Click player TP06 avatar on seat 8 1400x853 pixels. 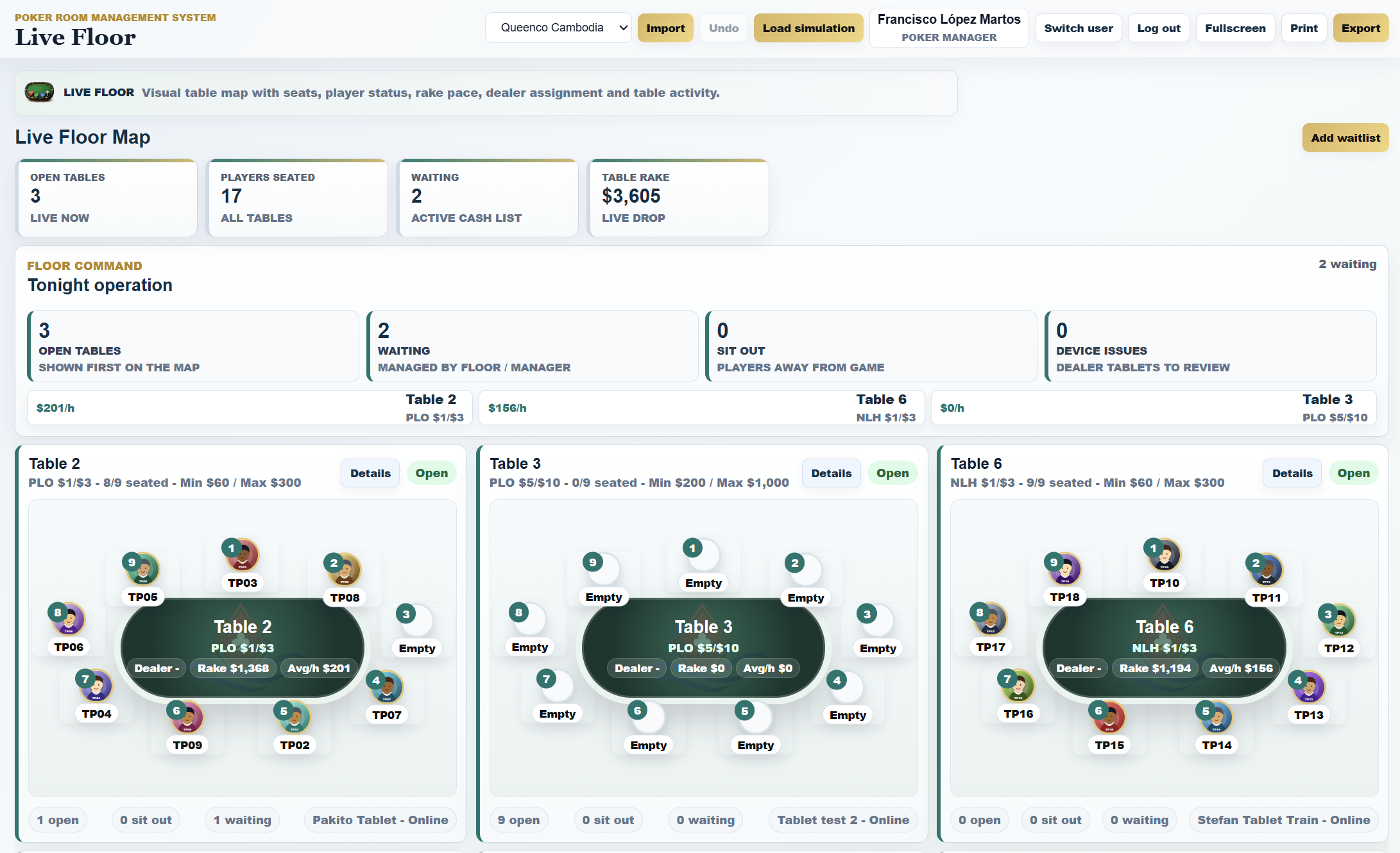point(69,620)
